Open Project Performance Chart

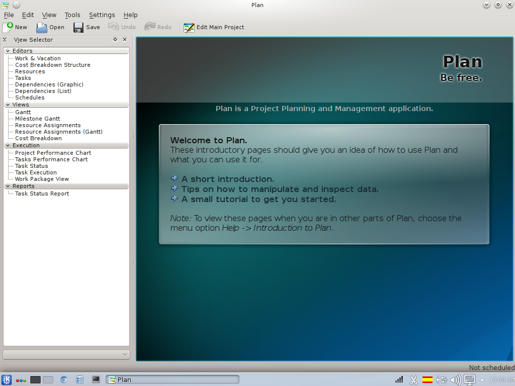click(x=53, y=153)
